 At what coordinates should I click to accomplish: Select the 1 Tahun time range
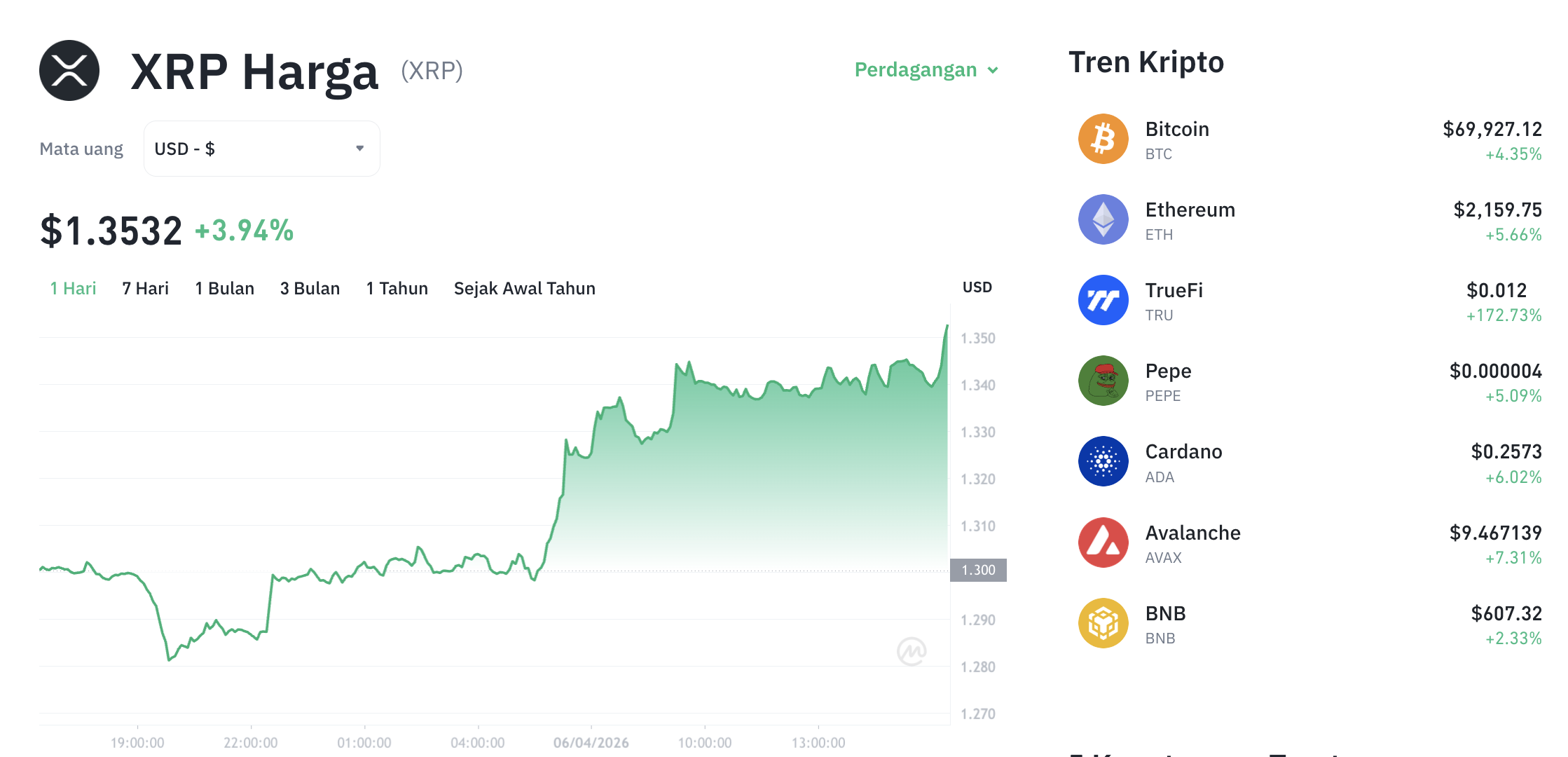pyautogui.click(x=397, y=287)
